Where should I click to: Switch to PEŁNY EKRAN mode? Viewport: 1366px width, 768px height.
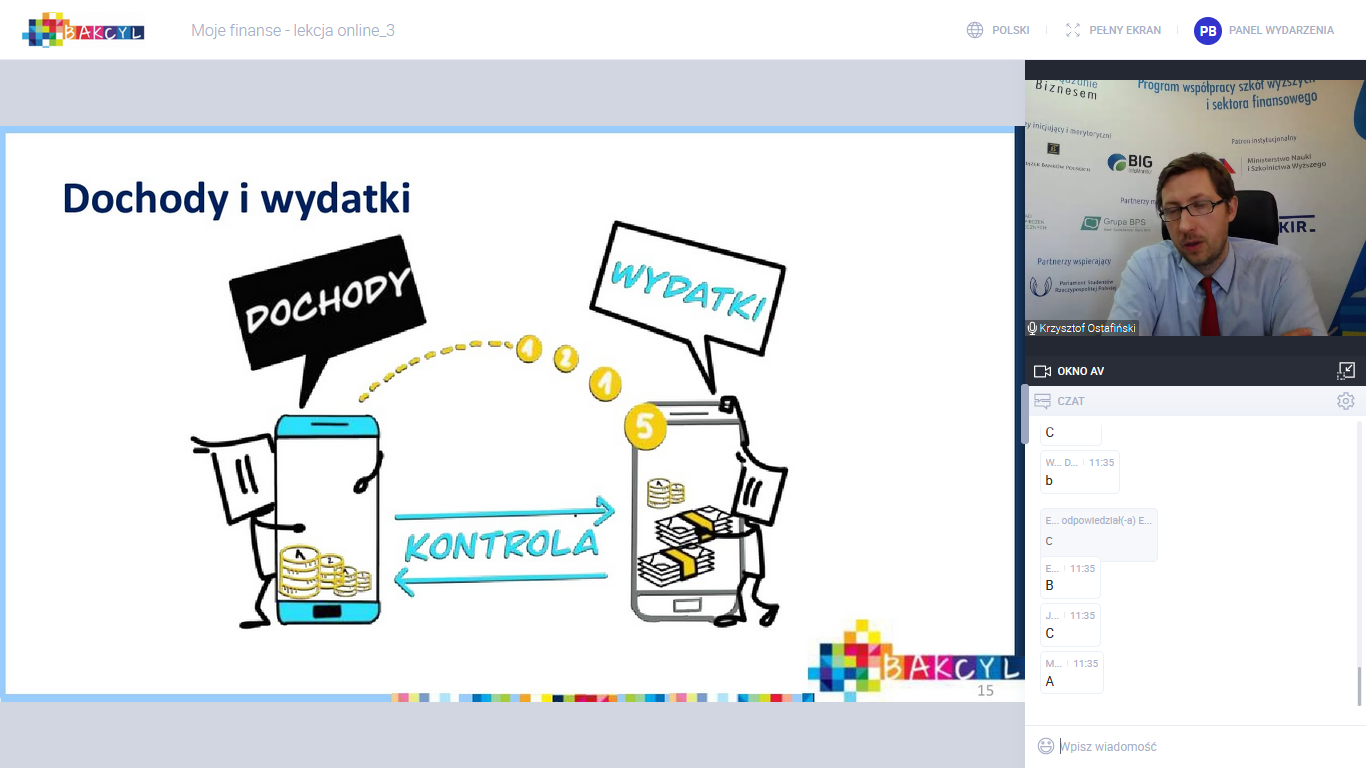pos(1125,30)
